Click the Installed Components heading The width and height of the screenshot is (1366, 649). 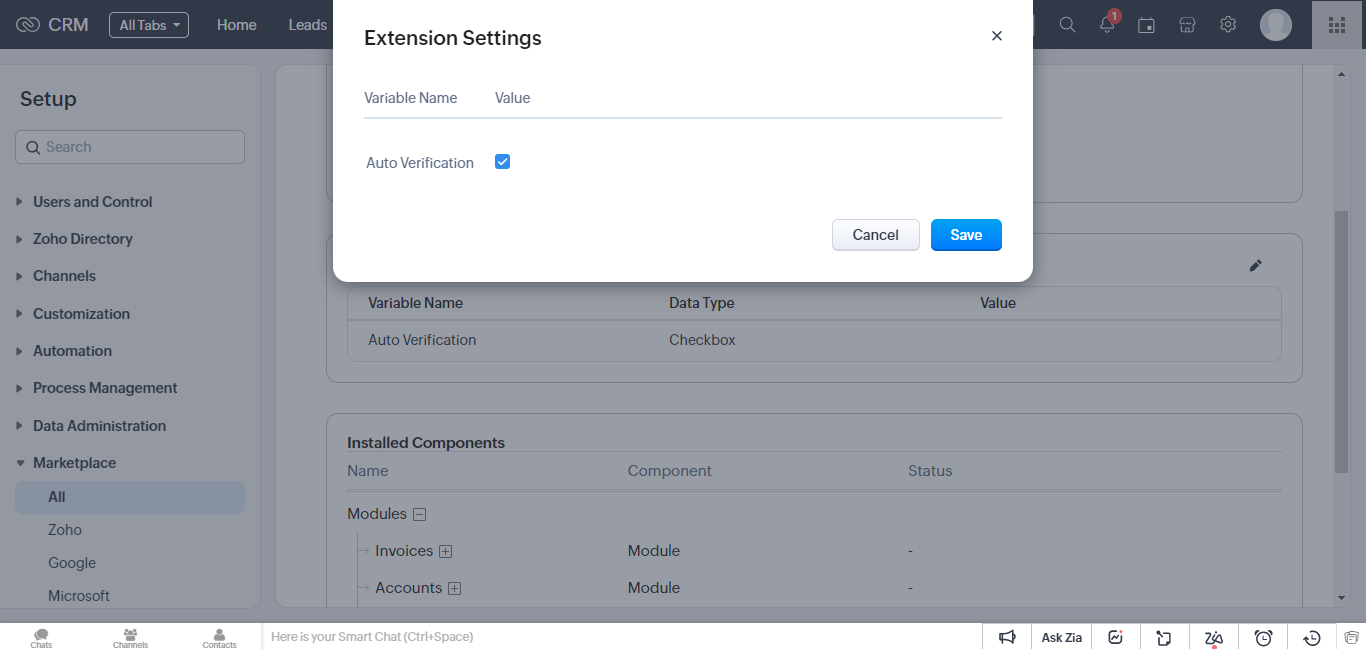click(426, 443)
